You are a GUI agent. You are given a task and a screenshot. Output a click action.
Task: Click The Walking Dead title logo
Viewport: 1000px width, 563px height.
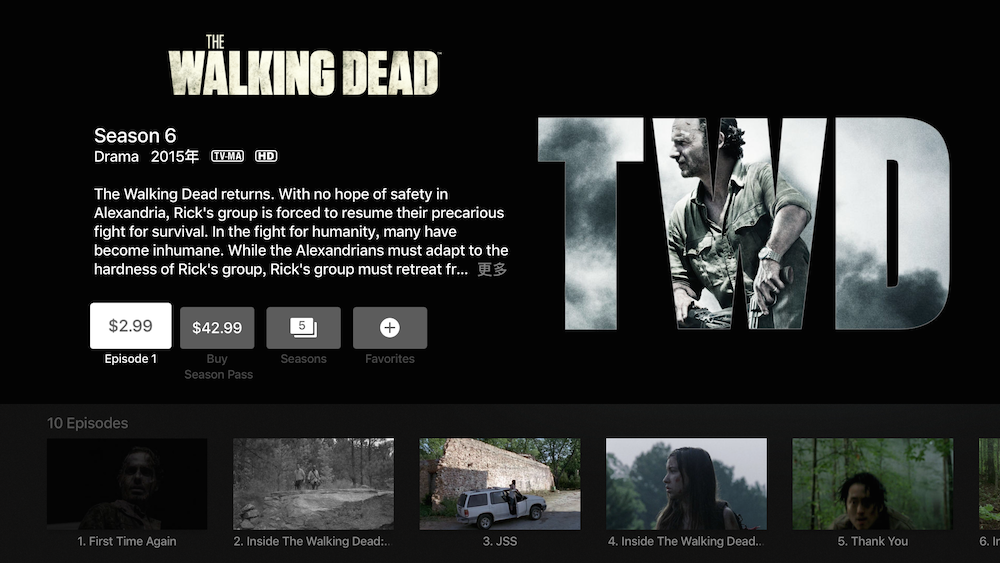point(304,66)
